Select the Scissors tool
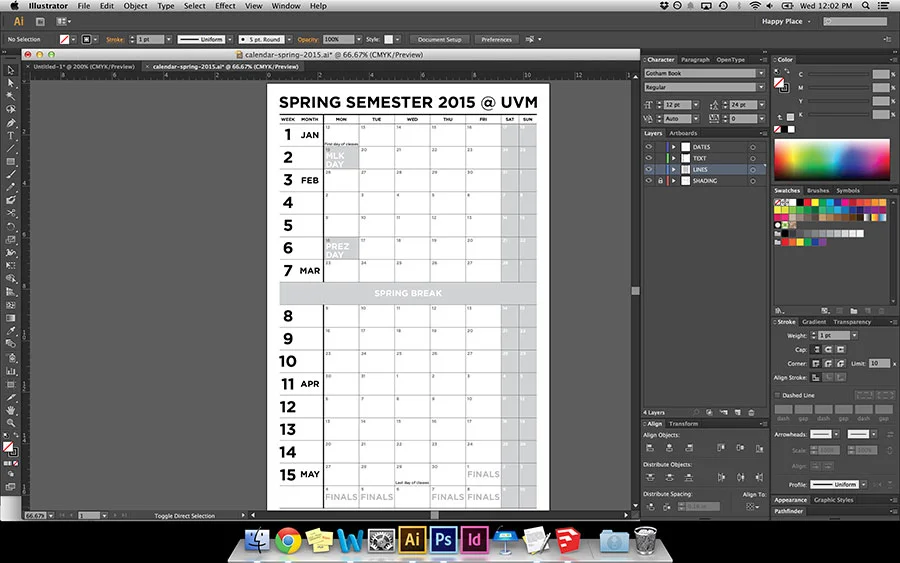 pyautogui.click(x=10, y=213)
